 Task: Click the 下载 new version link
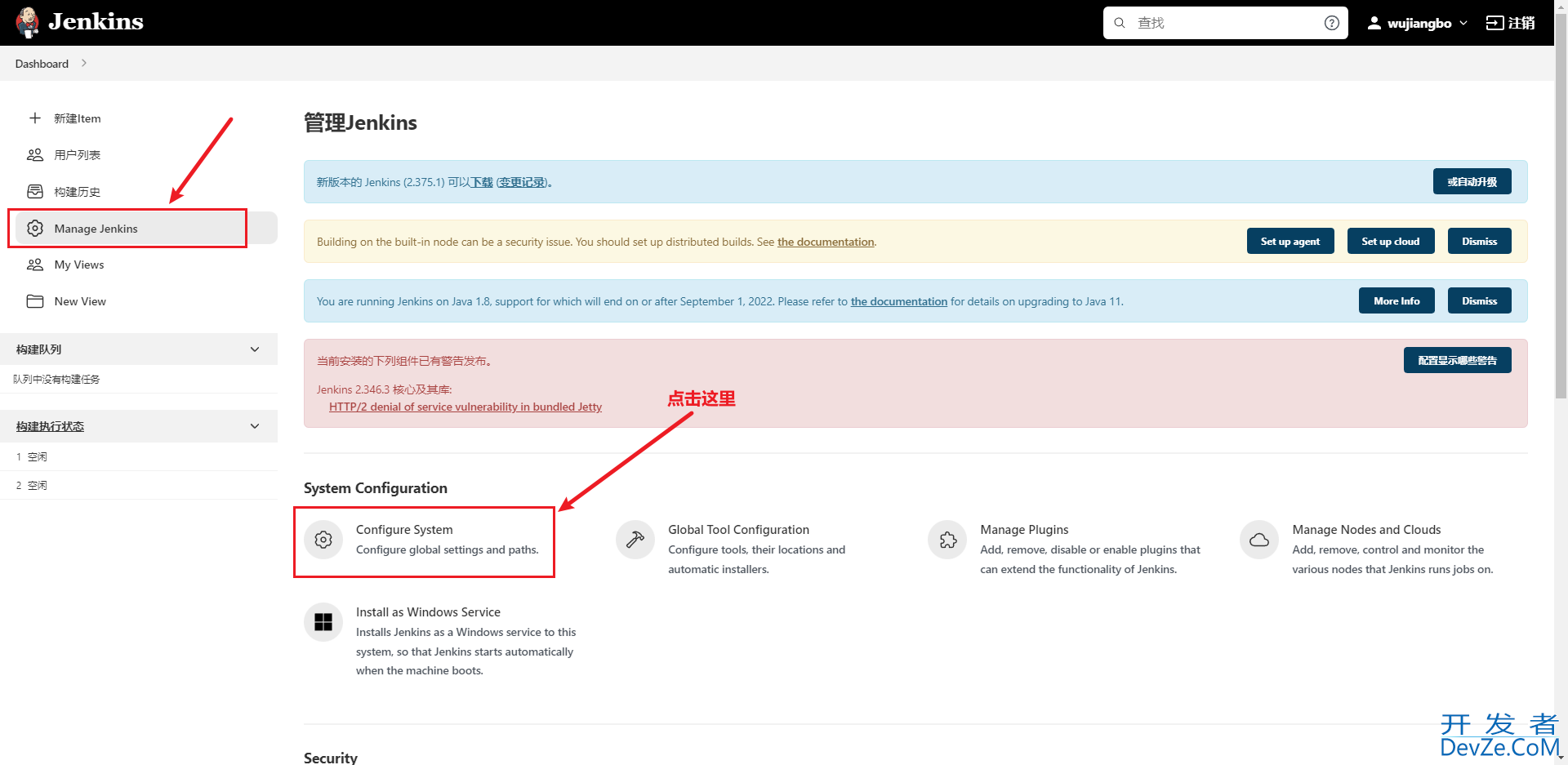(x=482, y=182)
